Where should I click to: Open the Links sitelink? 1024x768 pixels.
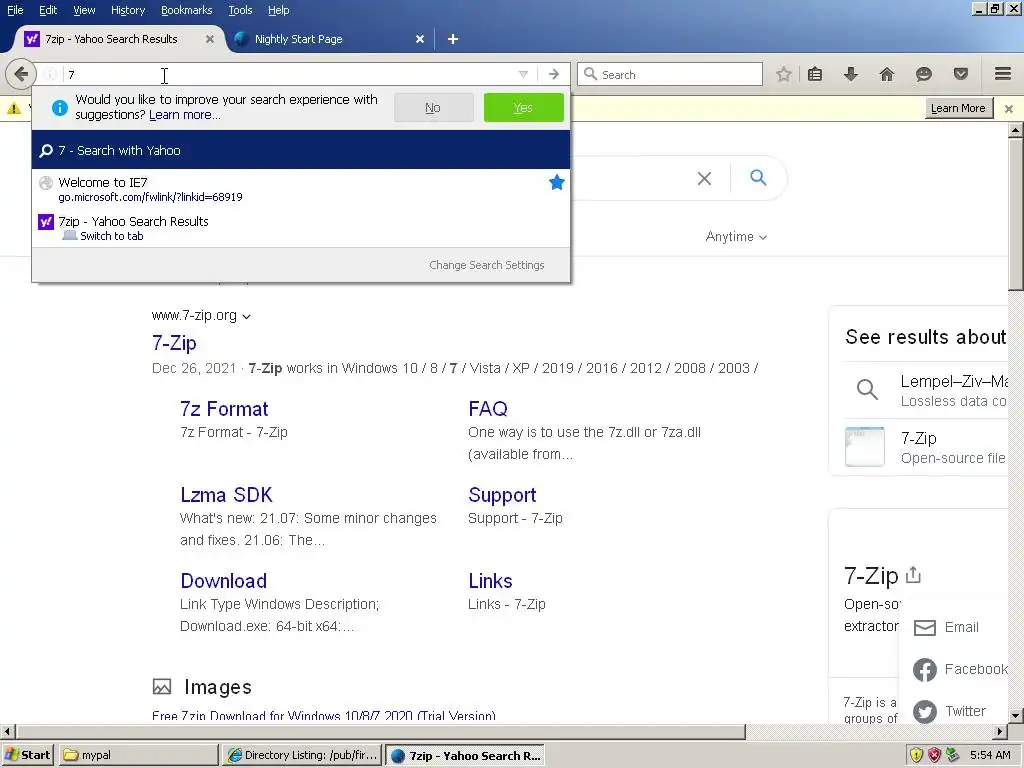tap(490, 581)
